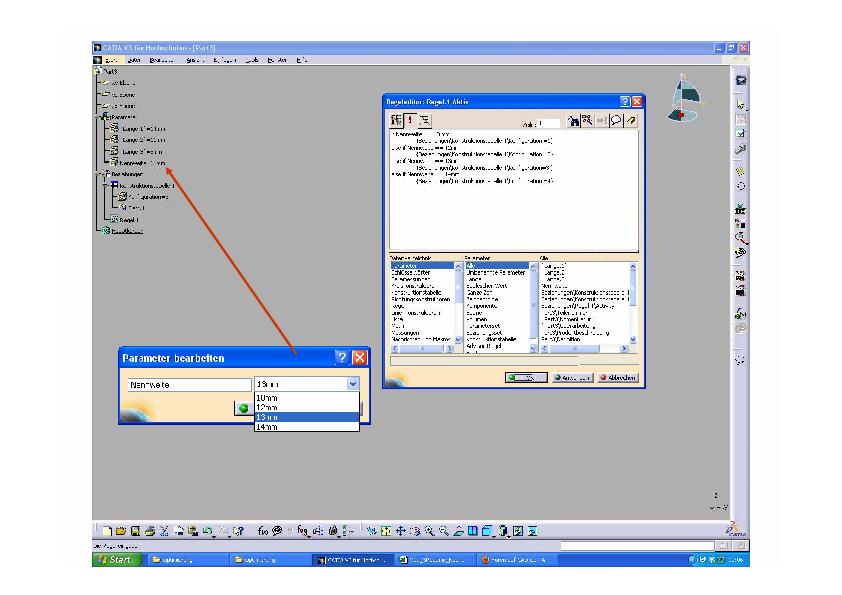Click the Normal View icon

(458, 531)
